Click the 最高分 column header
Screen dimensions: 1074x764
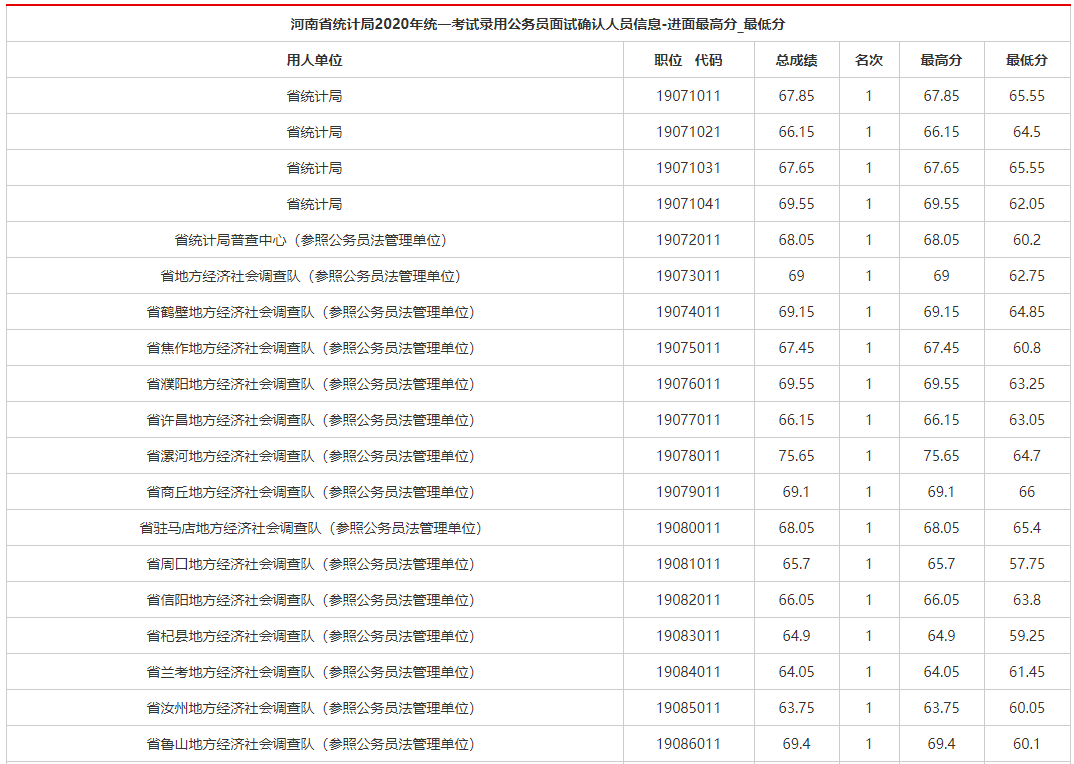coord(941,60)
